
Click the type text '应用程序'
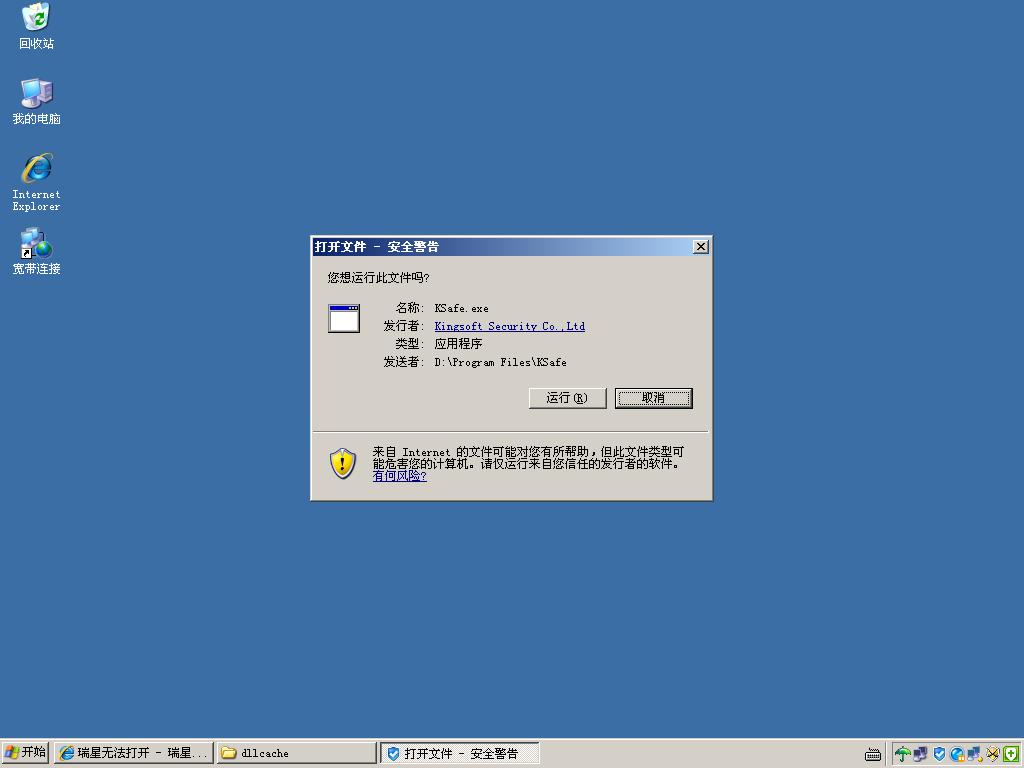pyautogui.click(x=458, y=344)
